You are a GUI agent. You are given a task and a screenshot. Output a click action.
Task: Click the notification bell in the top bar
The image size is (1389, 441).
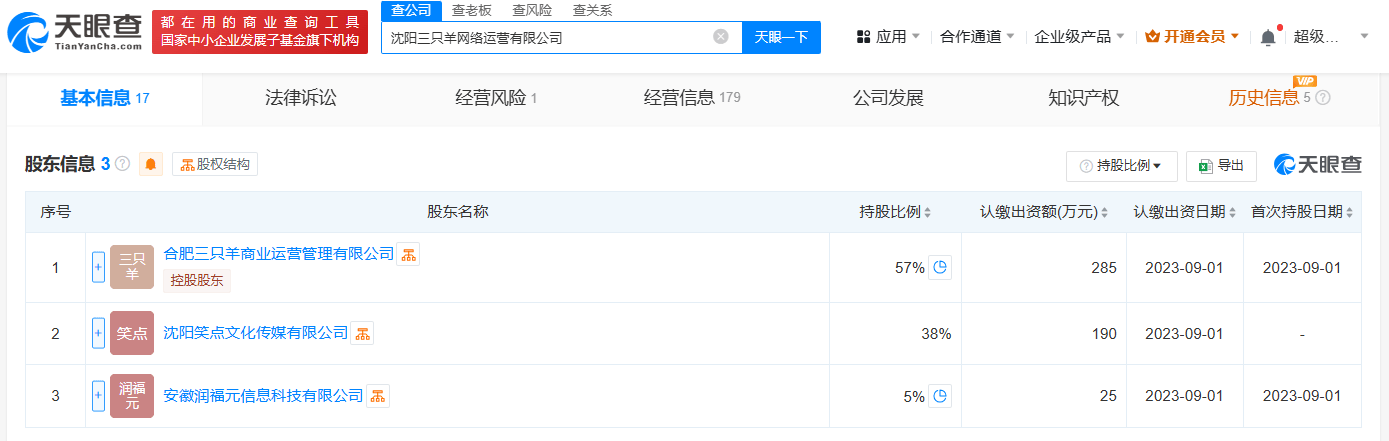coord(1268,37)
